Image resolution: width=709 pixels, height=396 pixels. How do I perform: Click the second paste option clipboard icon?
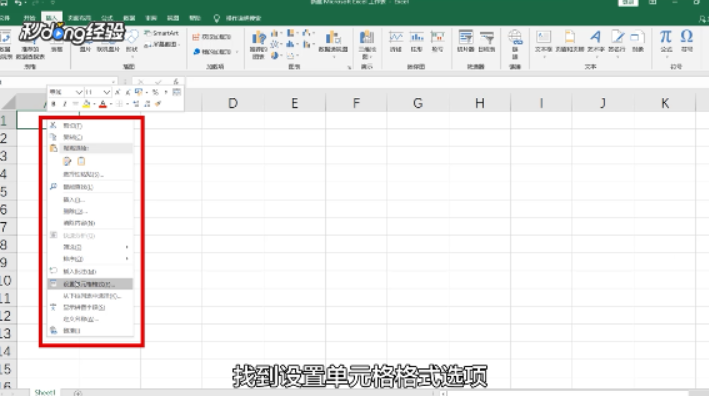point(81,161)
